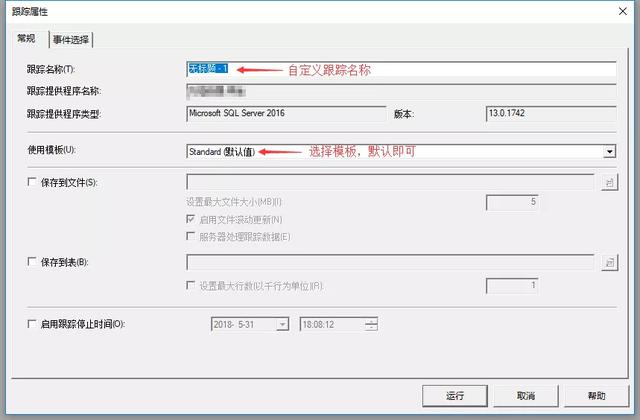The width and height of the screenshot is (640, 420).
Task: Open the stop date 2018-5-31 dropdown
Action: [282, 324]
